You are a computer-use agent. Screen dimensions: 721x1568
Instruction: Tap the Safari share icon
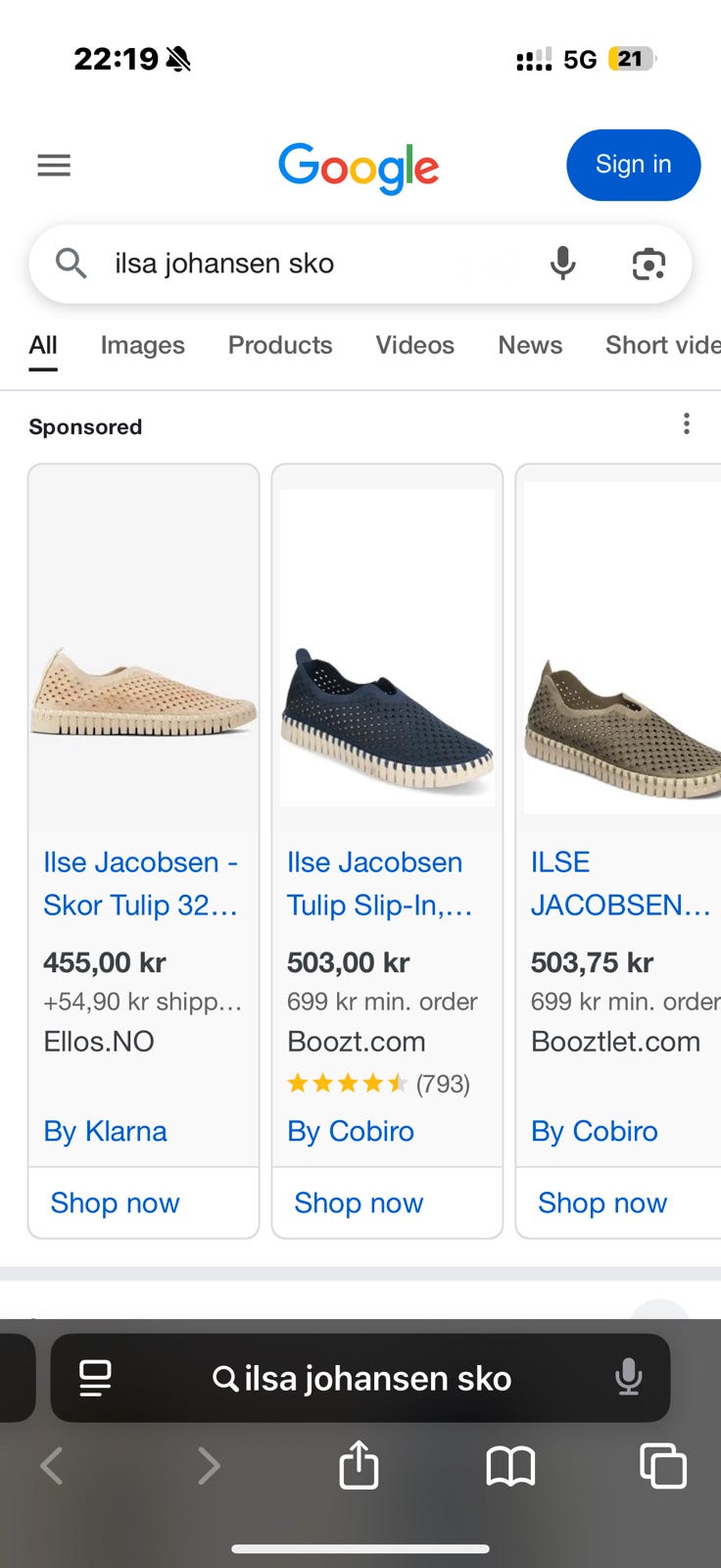click(x=359, y=1466)
